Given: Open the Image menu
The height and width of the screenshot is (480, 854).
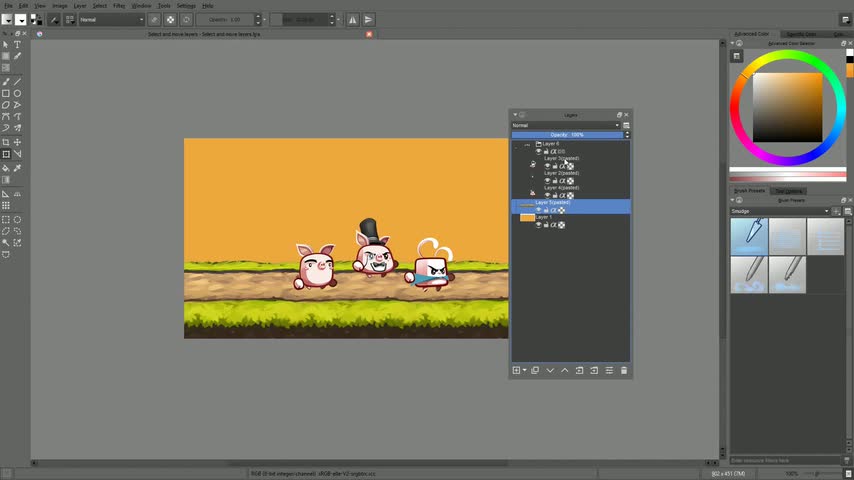Looking at the screenshot, I should [59, 6].
